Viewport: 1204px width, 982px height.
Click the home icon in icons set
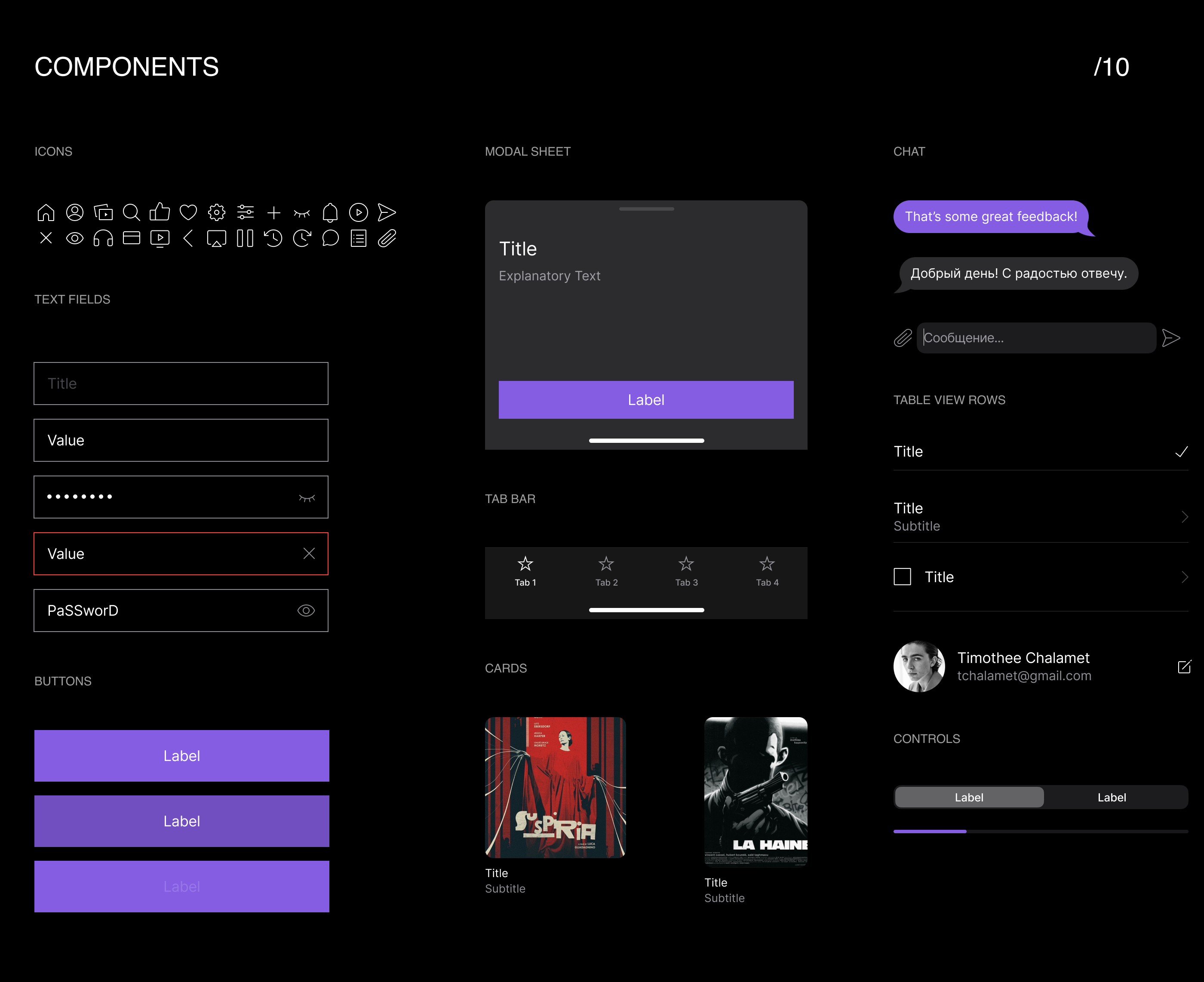[x=46, y=213]
